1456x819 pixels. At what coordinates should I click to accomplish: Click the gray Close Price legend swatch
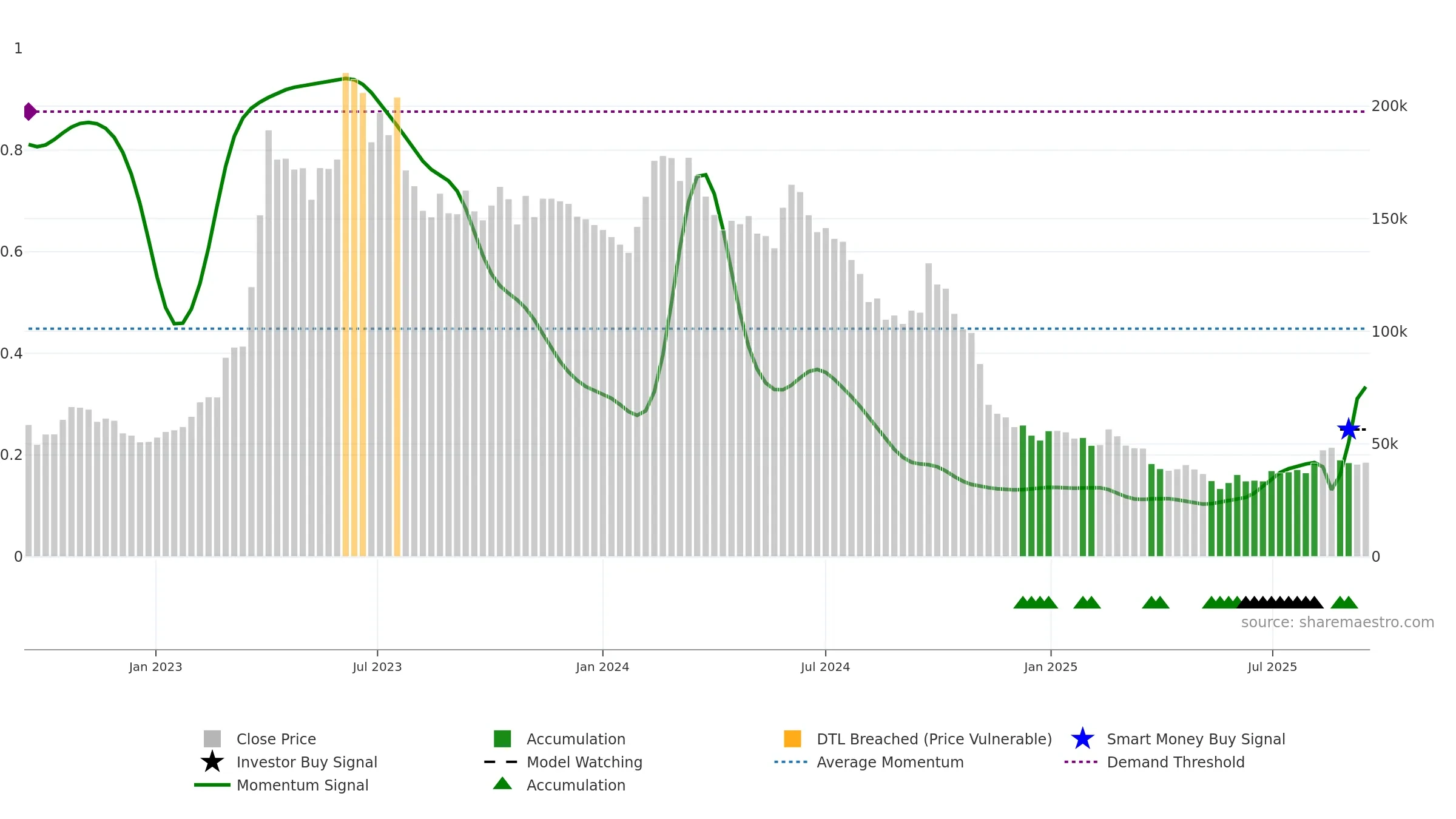(212, 739)
